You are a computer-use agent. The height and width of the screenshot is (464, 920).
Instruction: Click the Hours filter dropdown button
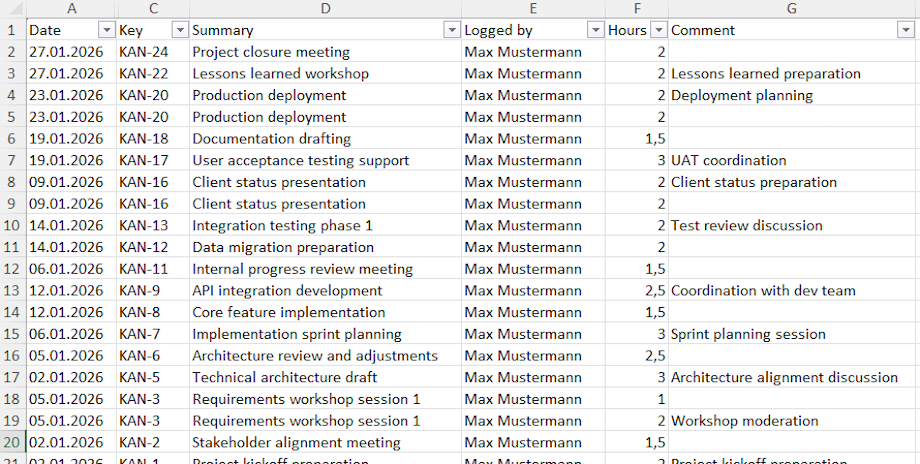click(658, 30)
